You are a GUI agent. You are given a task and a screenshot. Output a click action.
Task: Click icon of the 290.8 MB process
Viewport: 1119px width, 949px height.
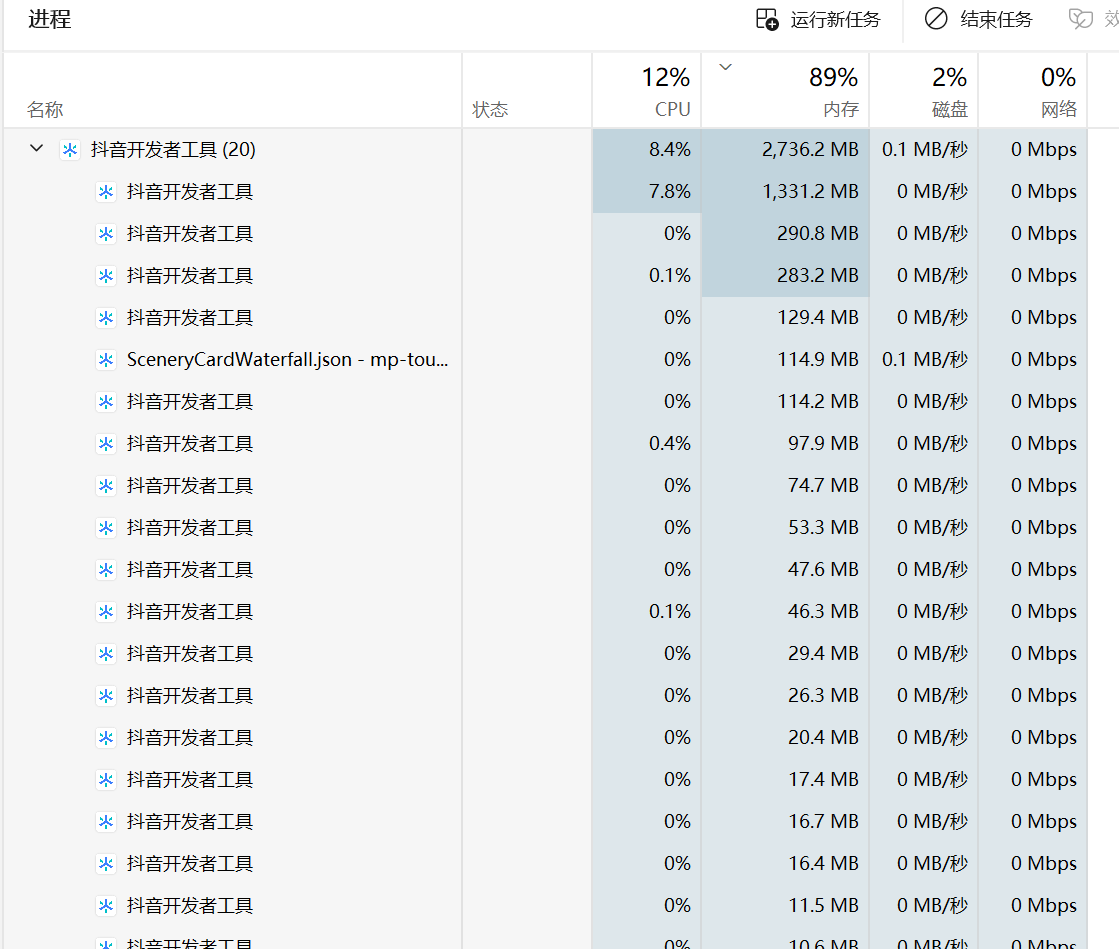coord(106,234)
